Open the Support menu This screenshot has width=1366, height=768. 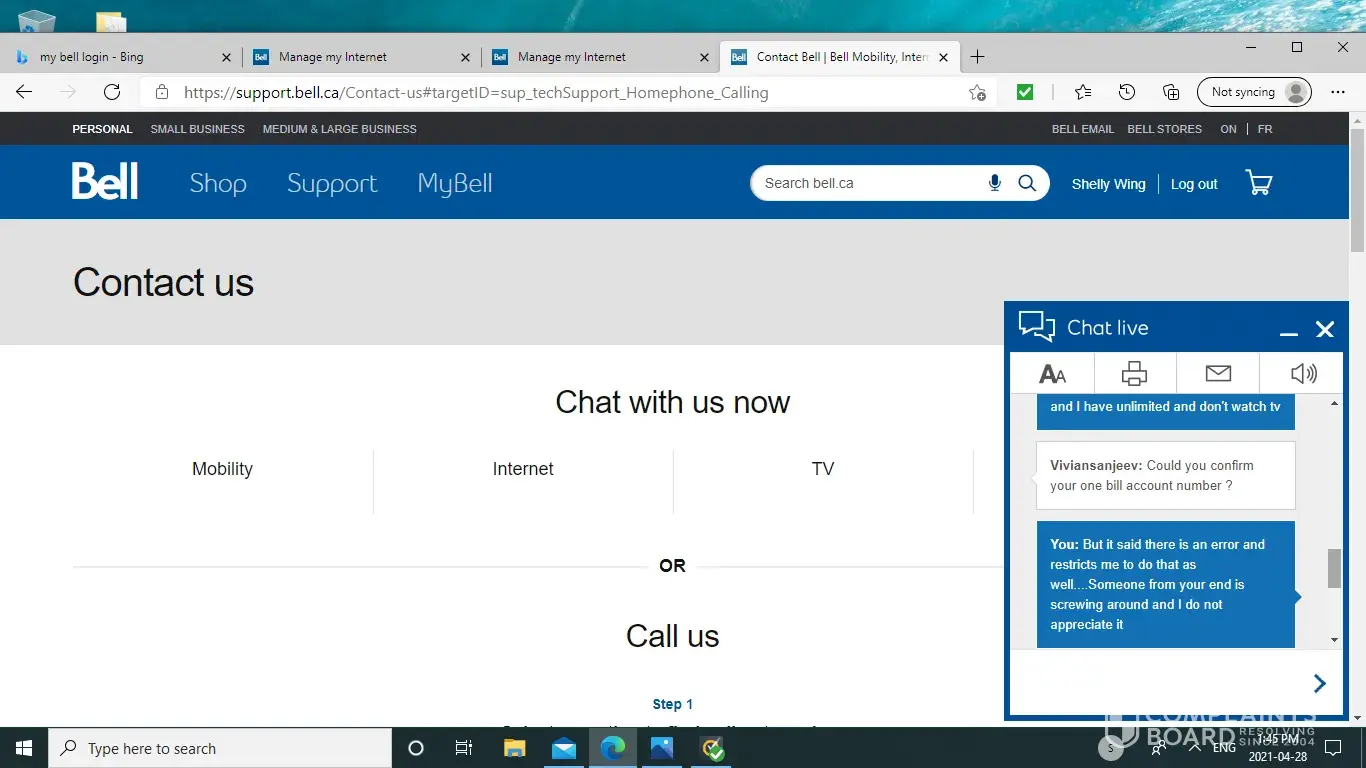(x=332, y=183)
